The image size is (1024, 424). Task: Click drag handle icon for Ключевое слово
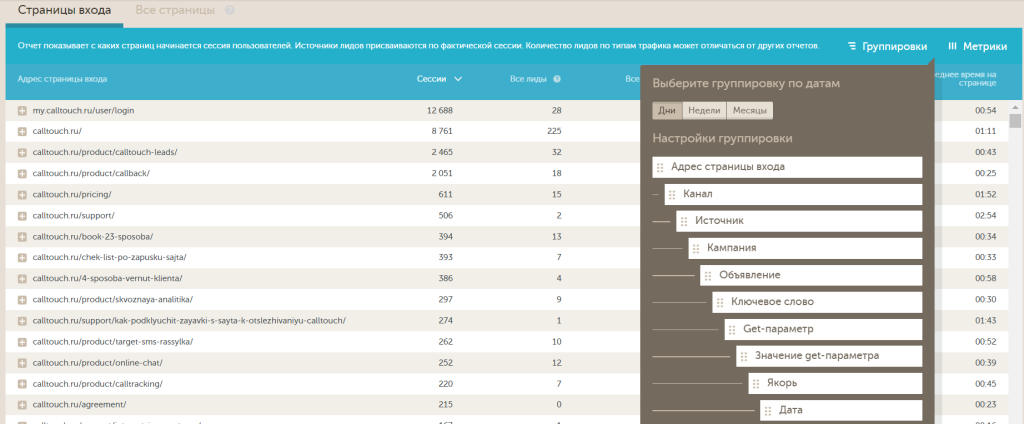pos(720,302)
